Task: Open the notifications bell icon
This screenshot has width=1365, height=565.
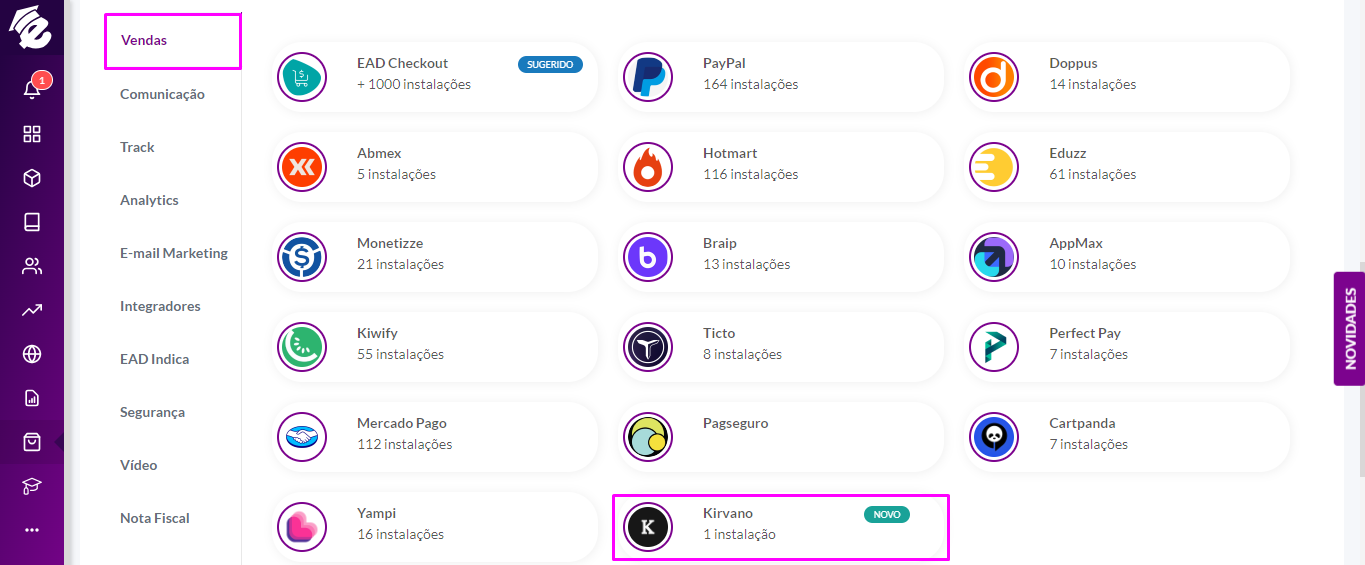Action: pyautogui.click(x=32, y=90)
